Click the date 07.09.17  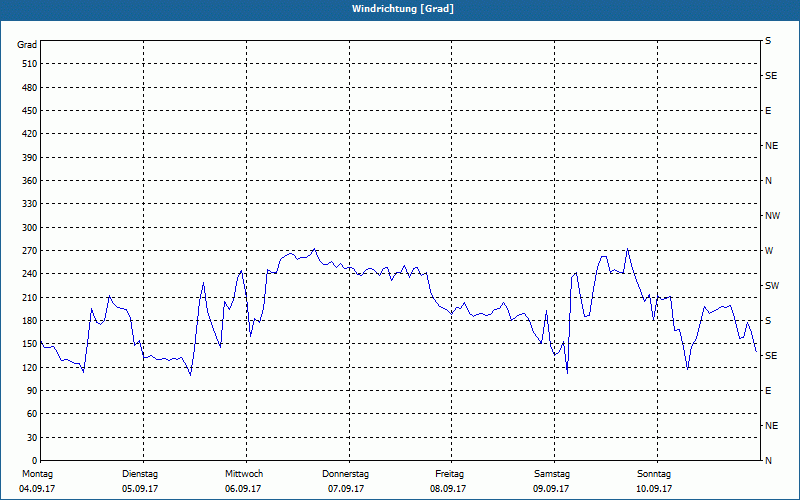346,489
